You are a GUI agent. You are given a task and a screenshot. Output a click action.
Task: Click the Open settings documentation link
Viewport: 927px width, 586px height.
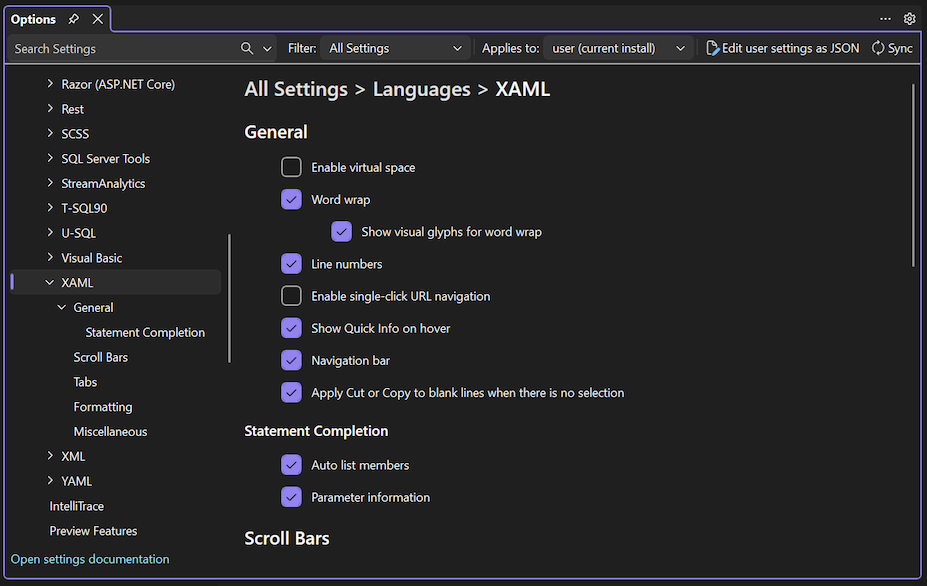(89, 559)
